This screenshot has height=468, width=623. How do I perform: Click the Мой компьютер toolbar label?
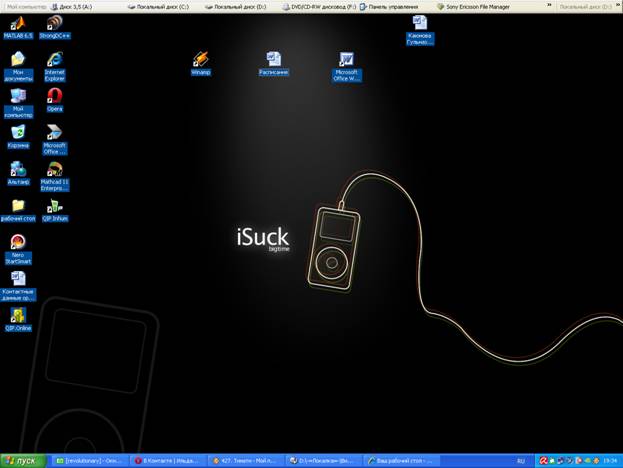(26, 7)
